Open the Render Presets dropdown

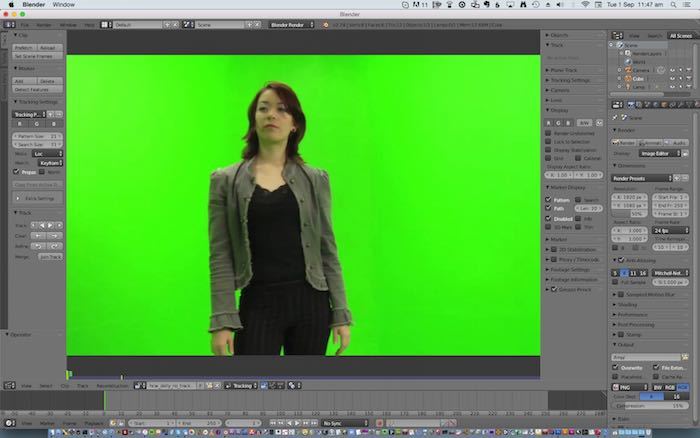642,178
